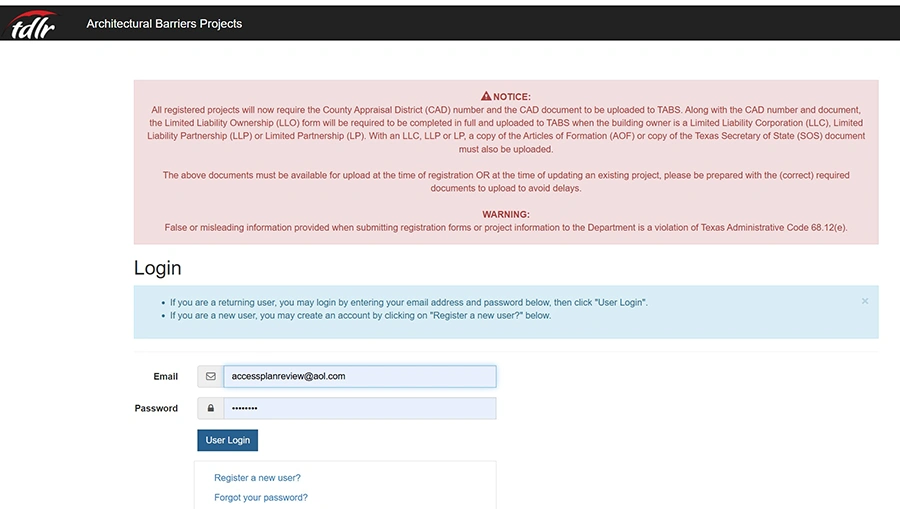The width and height of the screenshot is (900, 509).
Task: Open the "Register a new user?" link
Action: pyautogui.click(x=257, y=478)
